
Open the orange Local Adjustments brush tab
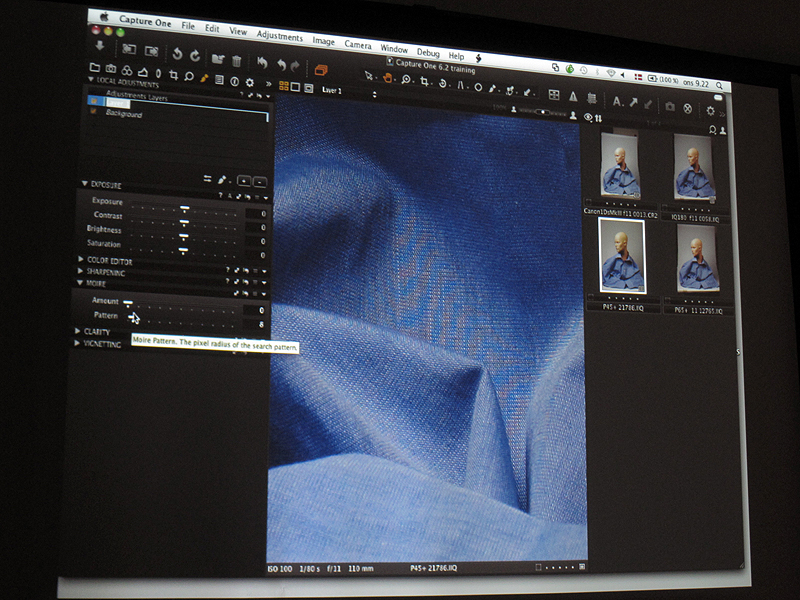click(x=204, y=78)
